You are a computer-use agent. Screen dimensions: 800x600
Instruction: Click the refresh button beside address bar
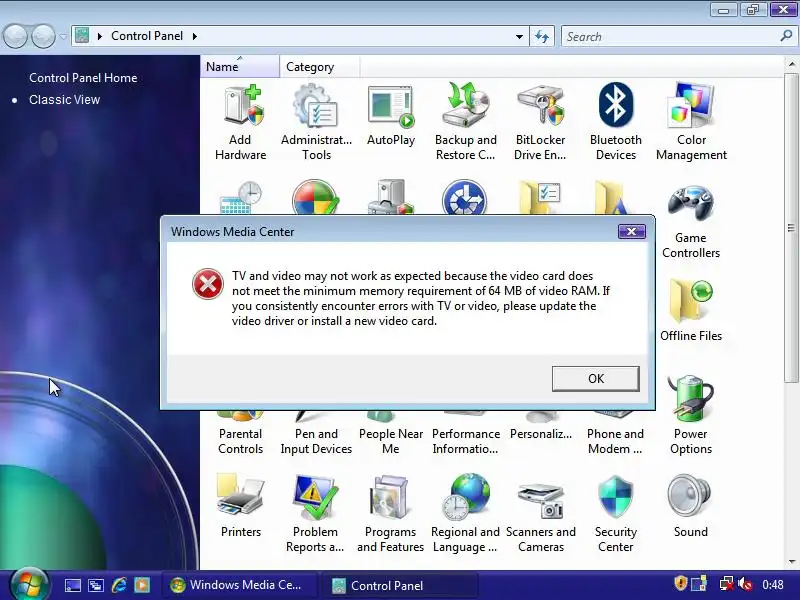[x=542, y=36]
